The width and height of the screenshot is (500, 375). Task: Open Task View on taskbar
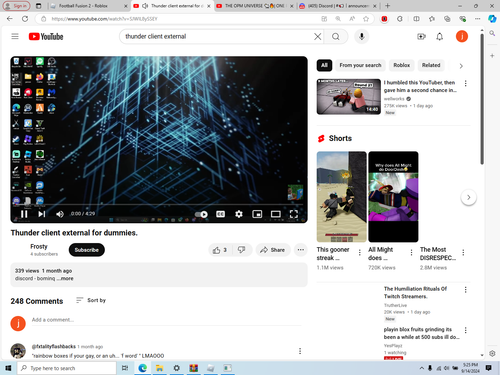coord(125,368)
